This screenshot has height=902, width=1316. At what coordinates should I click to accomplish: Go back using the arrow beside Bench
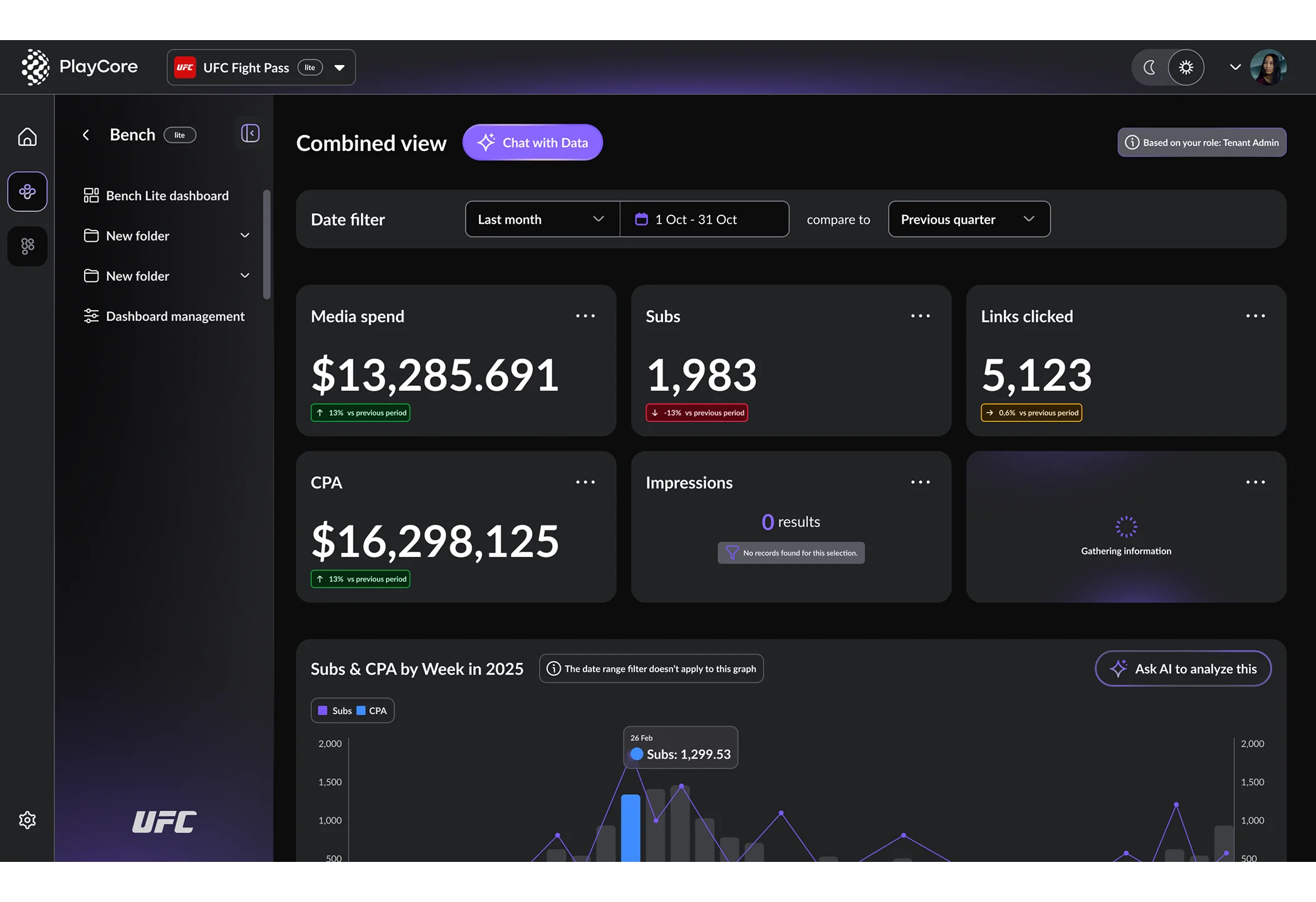click(x=86, y=135)
